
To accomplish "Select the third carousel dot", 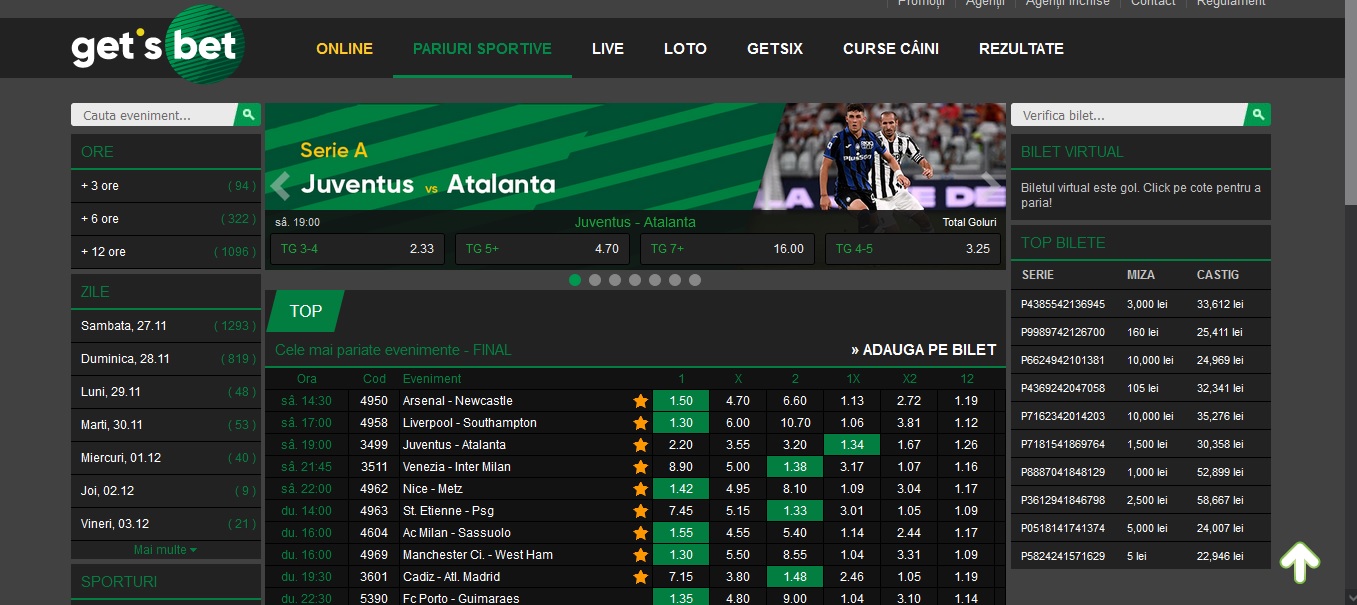I will click(615, 280).
